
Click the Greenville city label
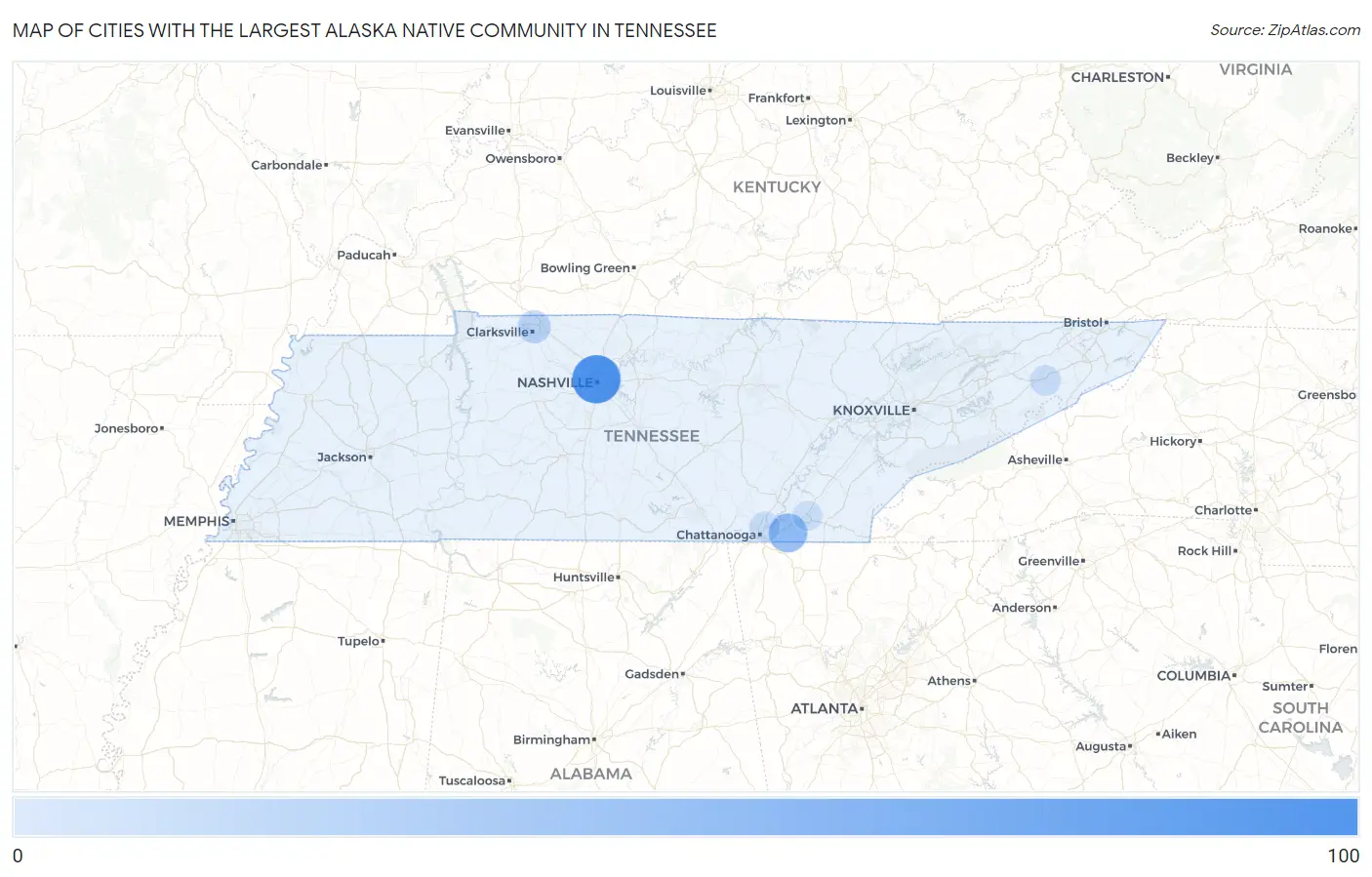point(1049,562)
